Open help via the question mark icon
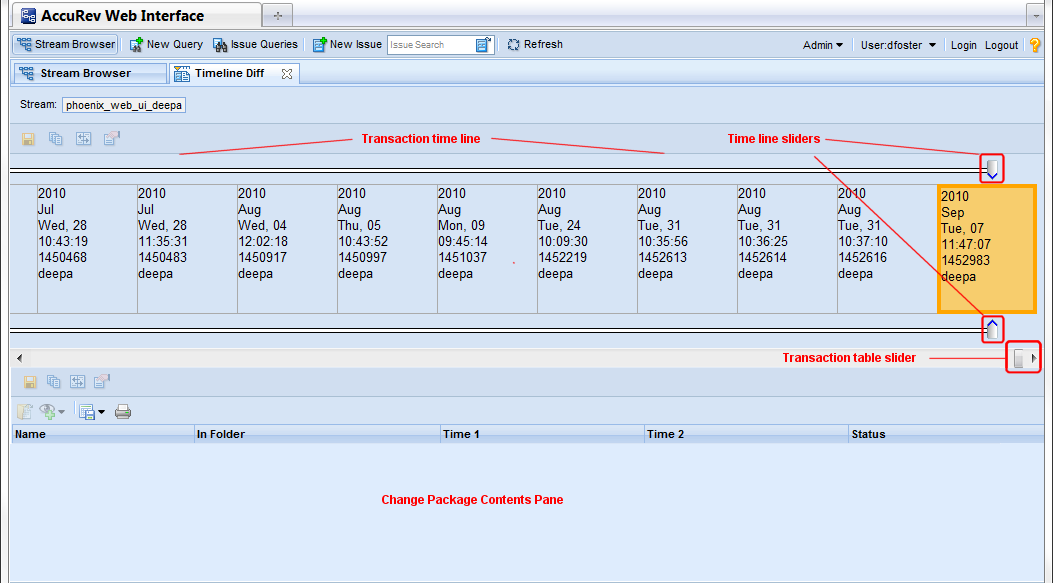Viewport: 1053px width, 583px height. point(1035,45)
